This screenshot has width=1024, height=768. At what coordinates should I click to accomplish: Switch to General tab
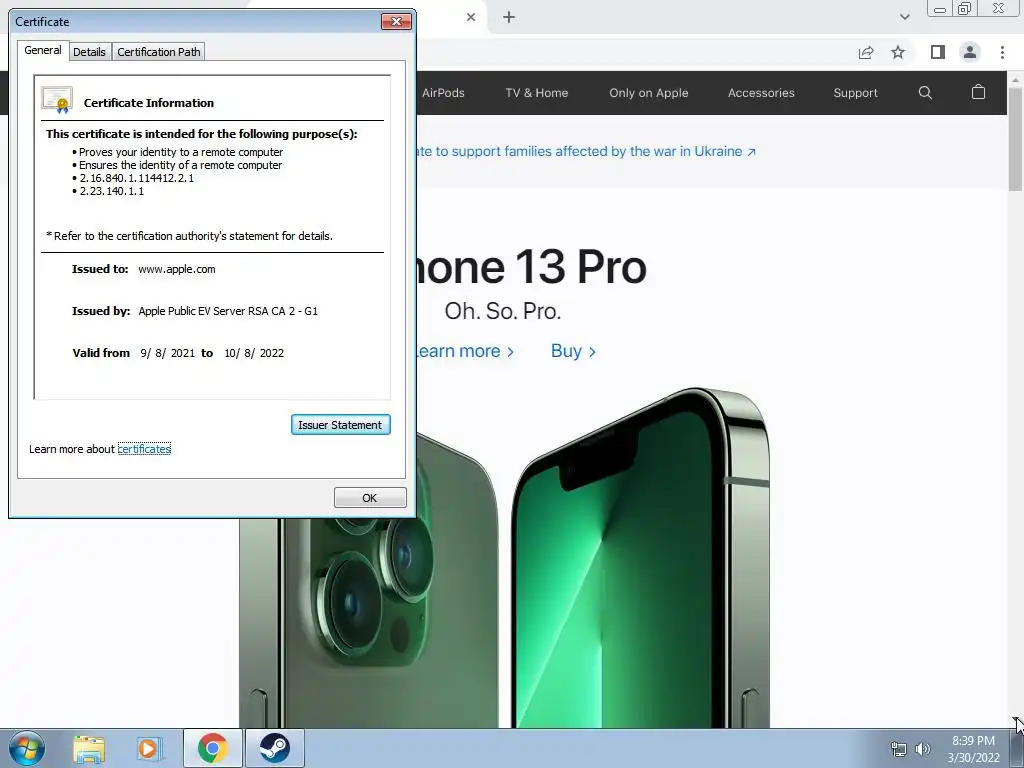point(43,50)
